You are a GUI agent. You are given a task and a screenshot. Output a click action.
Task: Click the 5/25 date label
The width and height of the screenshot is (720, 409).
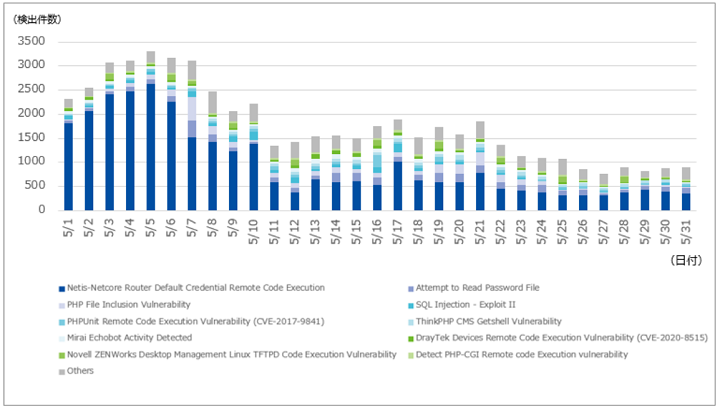click(562, 231)
